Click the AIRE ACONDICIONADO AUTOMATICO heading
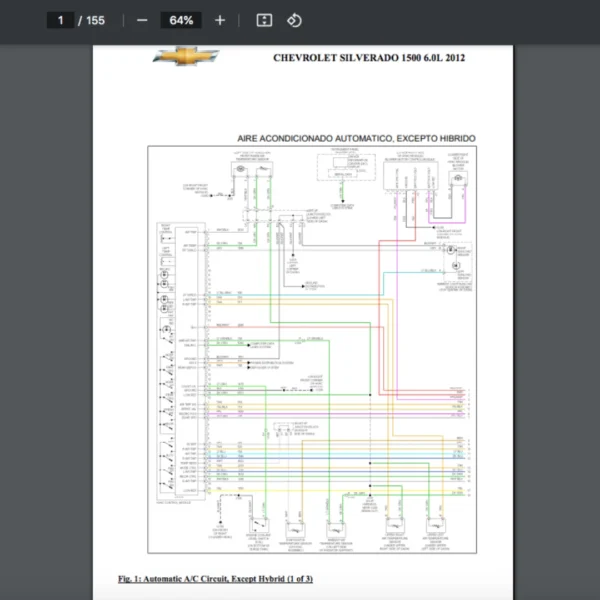This screenshot has width=600, height=600. [x=356, y=137]
